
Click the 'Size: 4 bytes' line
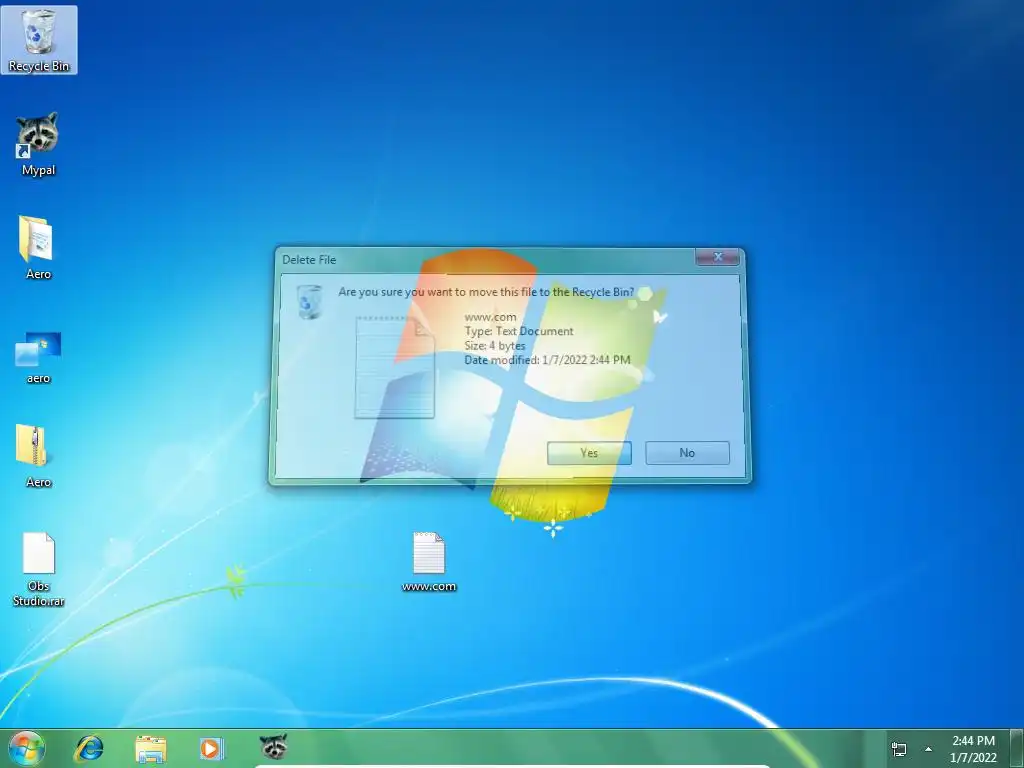(494, 345)
